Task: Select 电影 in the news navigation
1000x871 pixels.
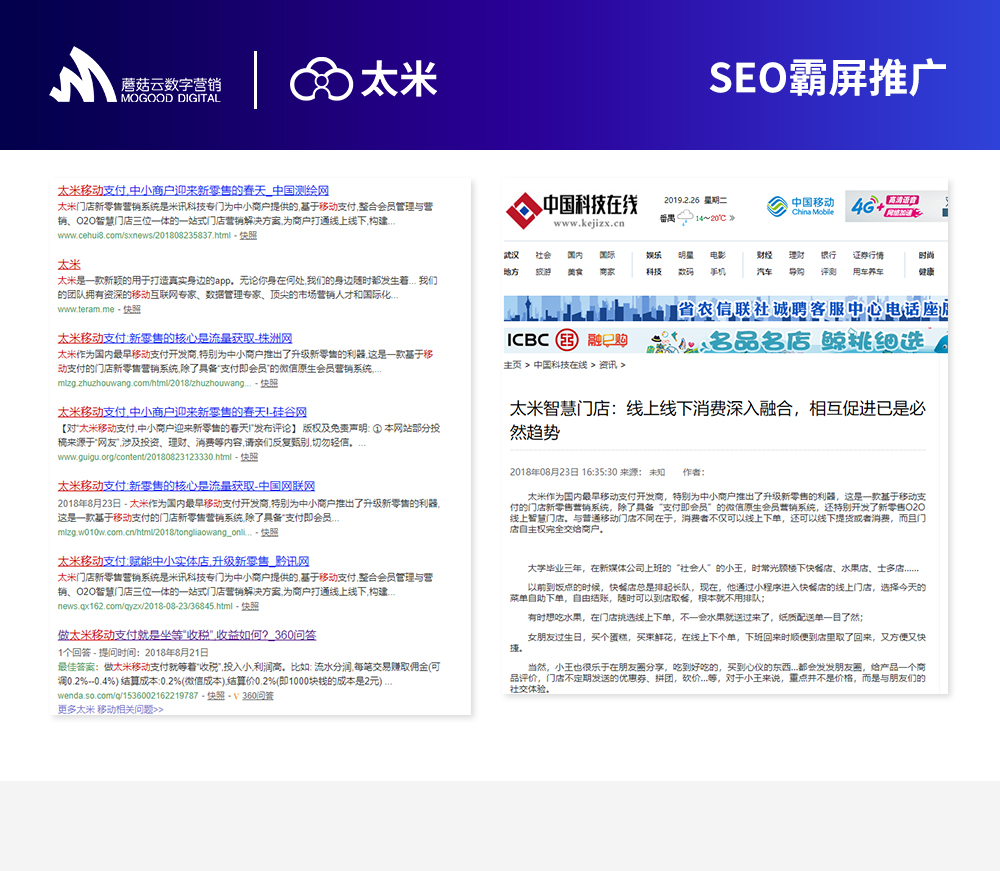Action: click(717, 255)
